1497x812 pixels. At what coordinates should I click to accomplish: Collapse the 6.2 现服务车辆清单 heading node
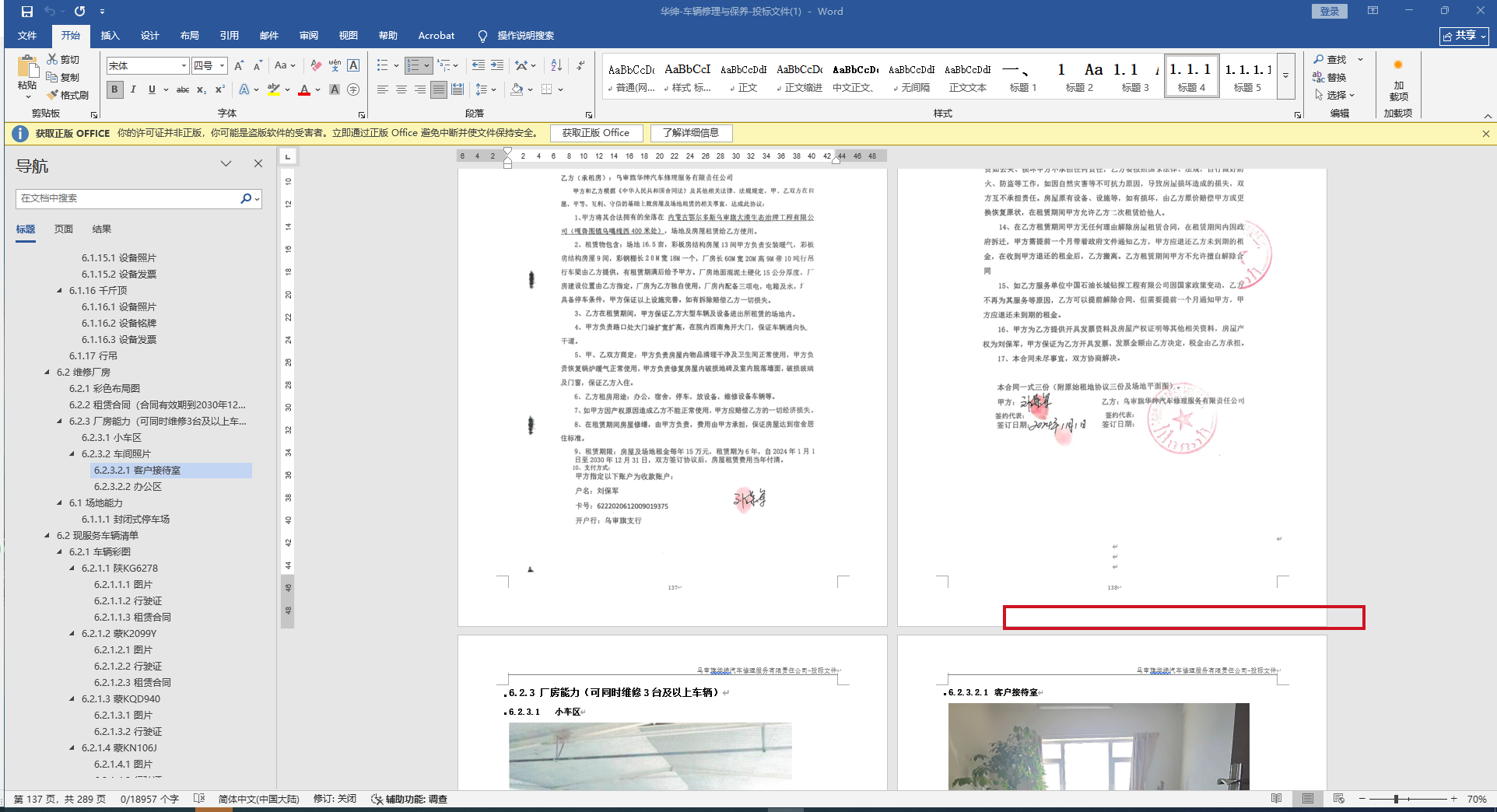click(x=47, y=536)
